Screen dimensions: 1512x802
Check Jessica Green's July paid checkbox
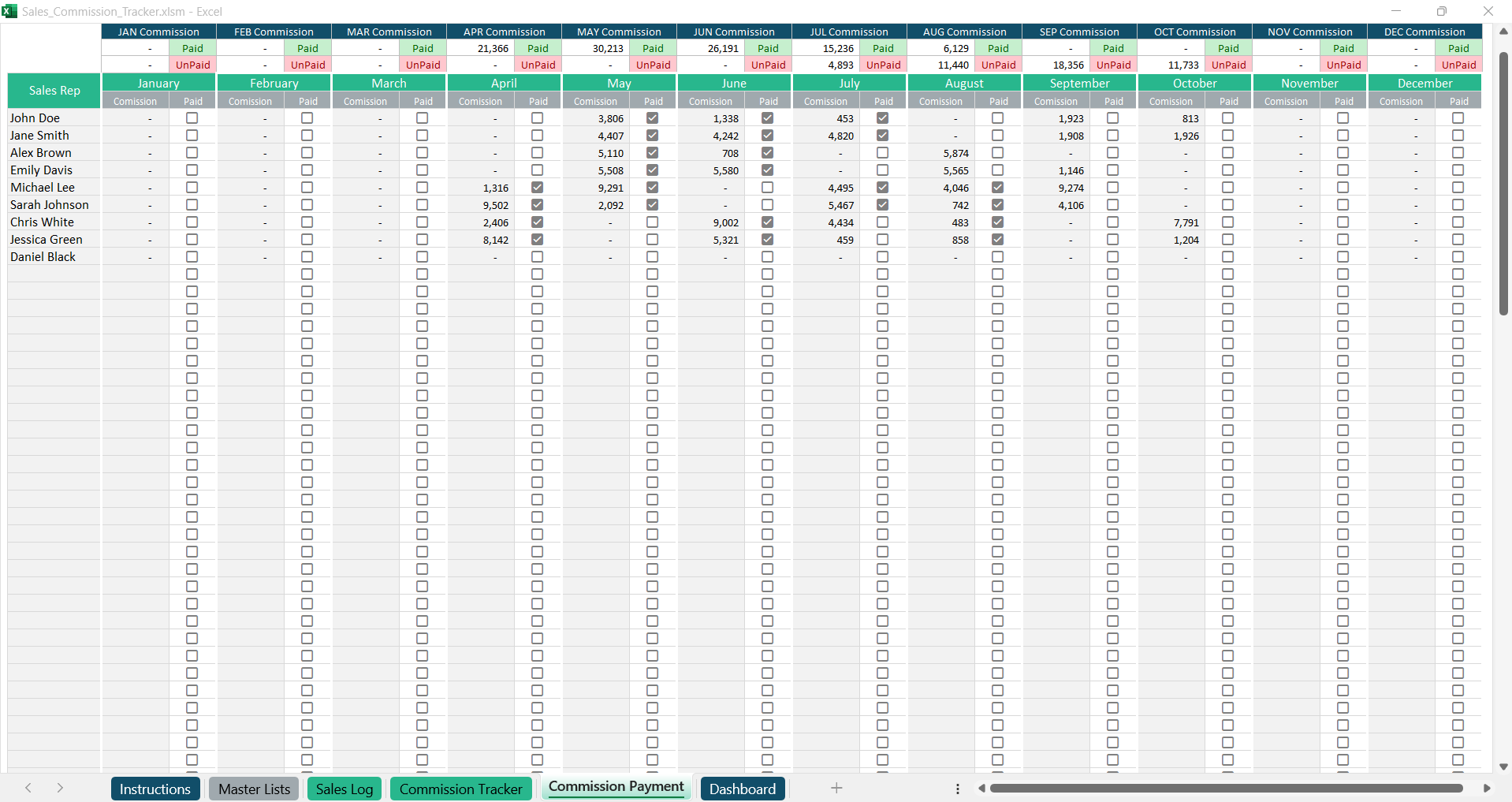click(x=882, y=240)
